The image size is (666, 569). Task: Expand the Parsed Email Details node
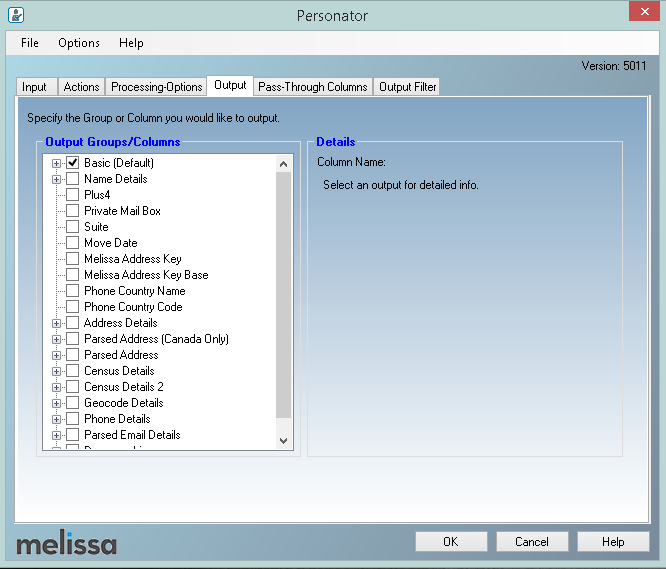(x=57, y=435)
